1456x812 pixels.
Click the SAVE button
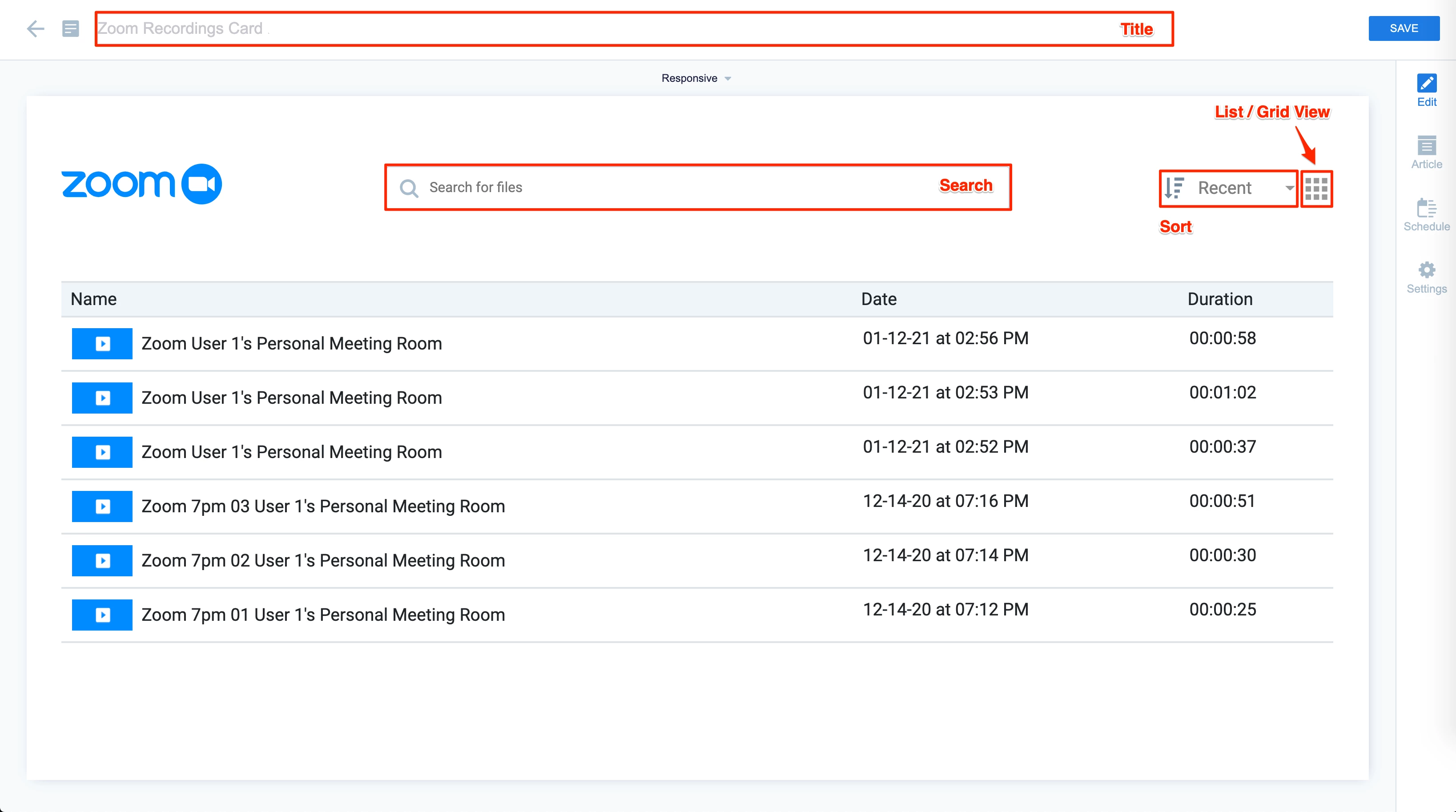[x=1404, y=28]
